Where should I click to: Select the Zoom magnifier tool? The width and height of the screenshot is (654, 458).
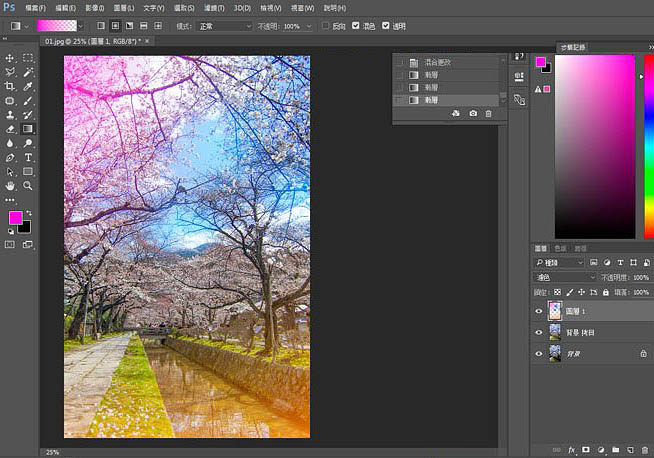pyautogui.click(x=28, y=185)
